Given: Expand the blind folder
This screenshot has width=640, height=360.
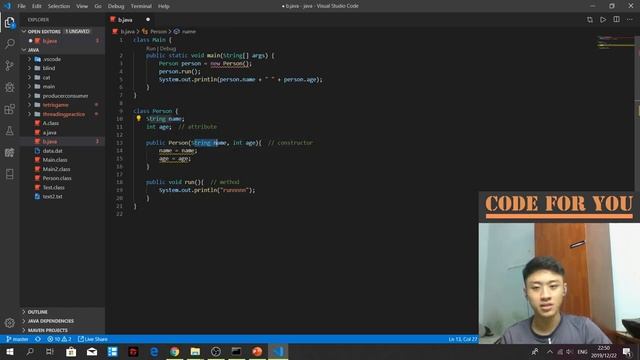Looking at the screenshot, I should point(62,68).
